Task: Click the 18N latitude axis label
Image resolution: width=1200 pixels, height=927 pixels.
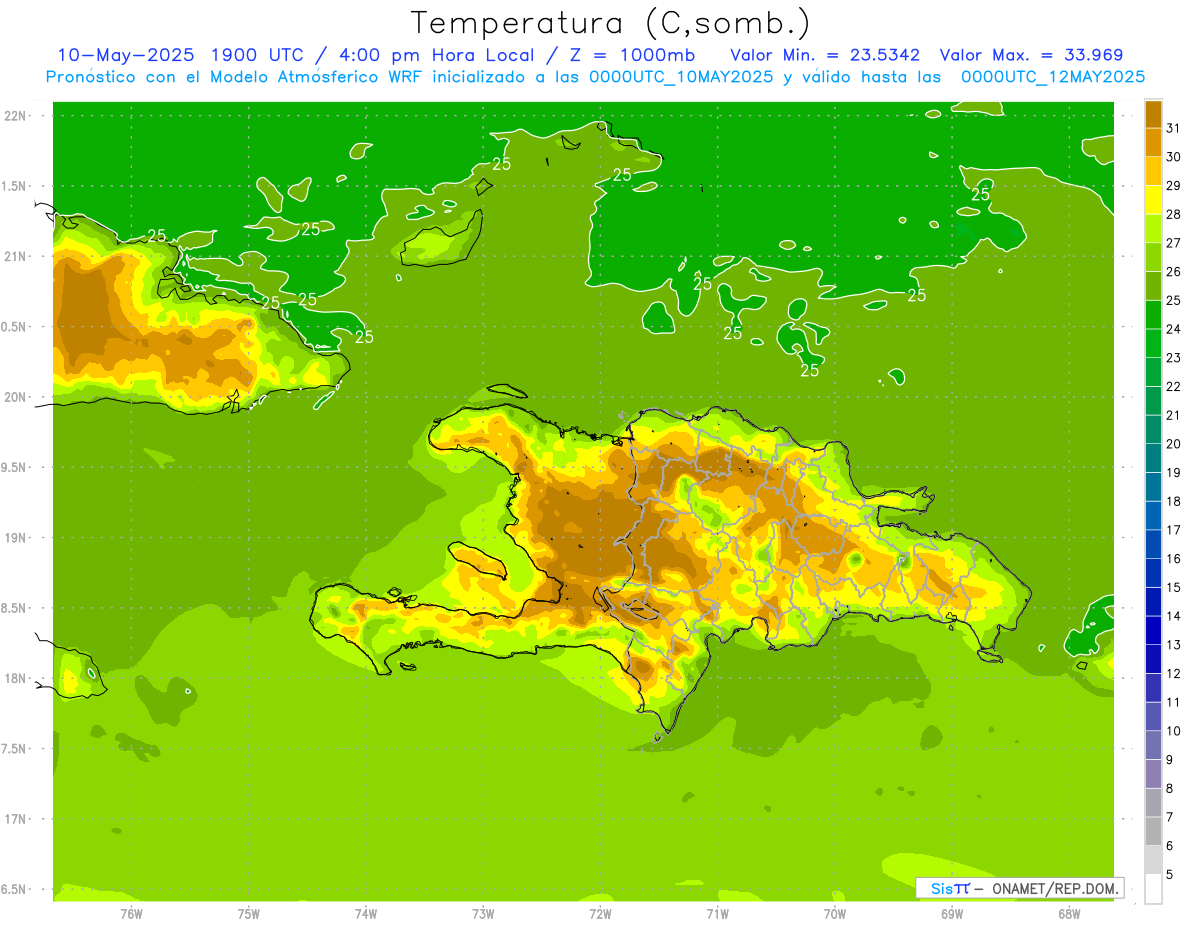Action: click(14, 679)
